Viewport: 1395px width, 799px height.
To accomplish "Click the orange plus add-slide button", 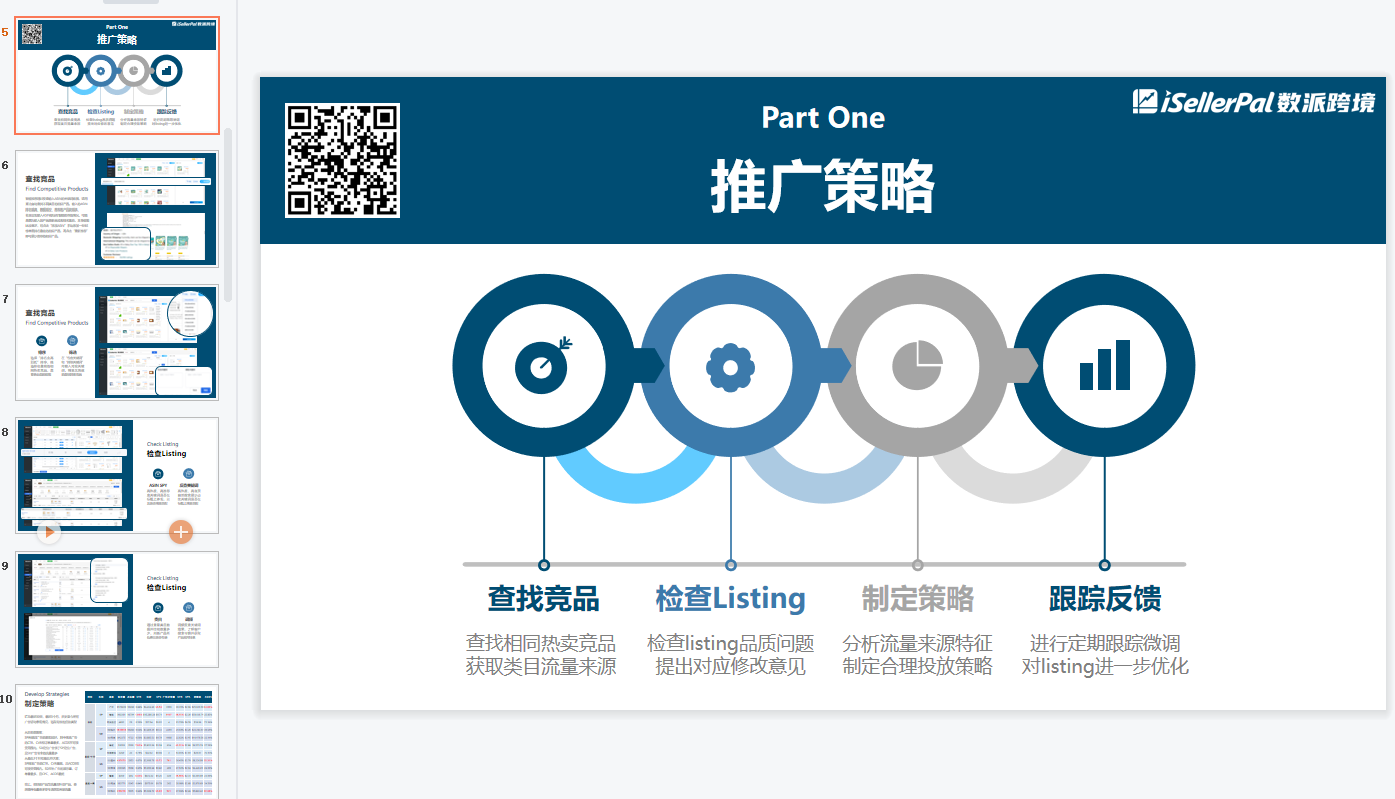I will (181, 532).
